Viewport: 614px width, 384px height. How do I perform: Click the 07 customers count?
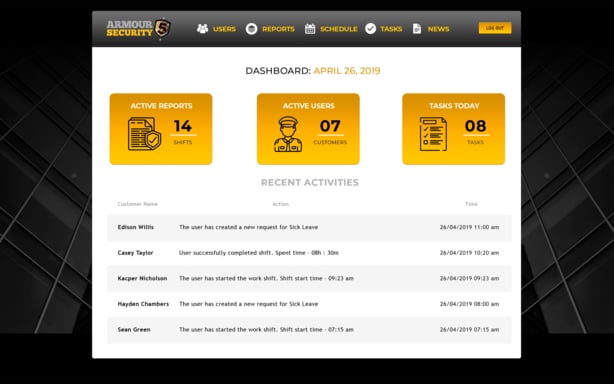point(330,126)
